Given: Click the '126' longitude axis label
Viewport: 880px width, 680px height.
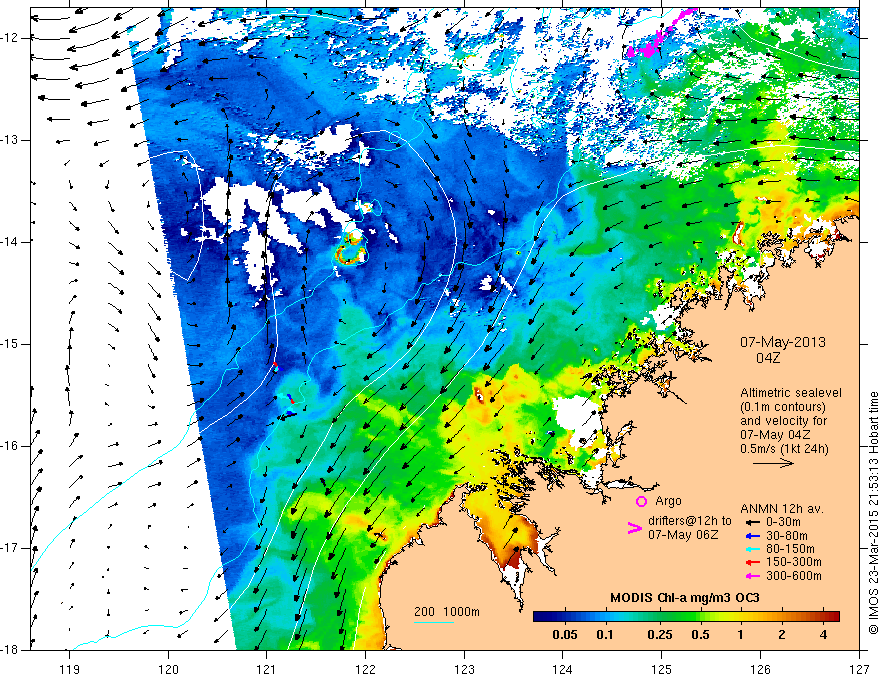Looking at the screenshot, I should pos(760,669).
